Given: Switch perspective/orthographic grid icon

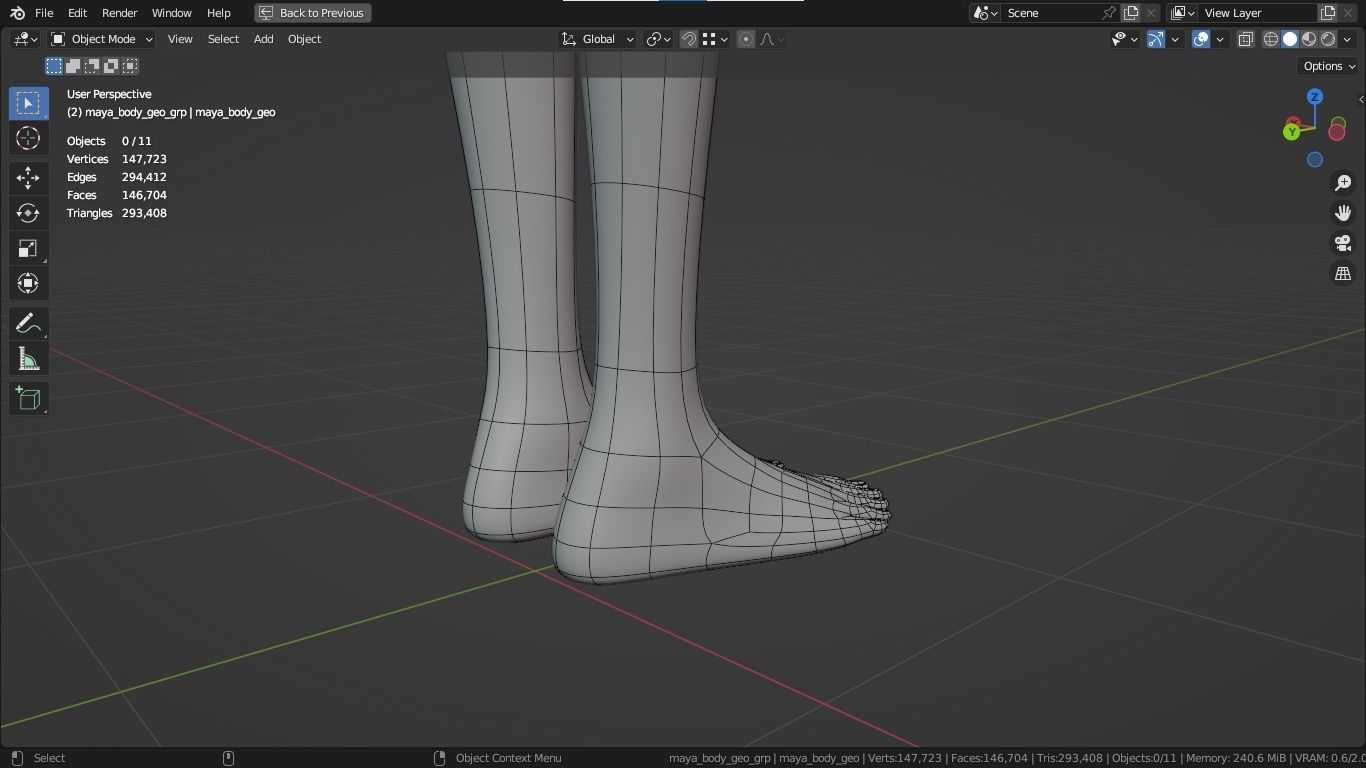Looking at the screenshot, I should click(x=1343, y=273).
